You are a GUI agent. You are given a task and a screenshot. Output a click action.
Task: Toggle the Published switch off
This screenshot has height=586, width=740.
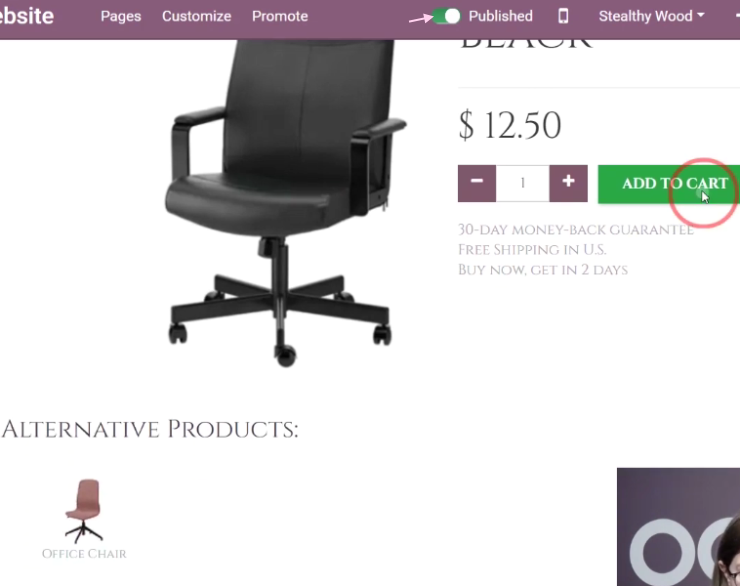[446, 16]
